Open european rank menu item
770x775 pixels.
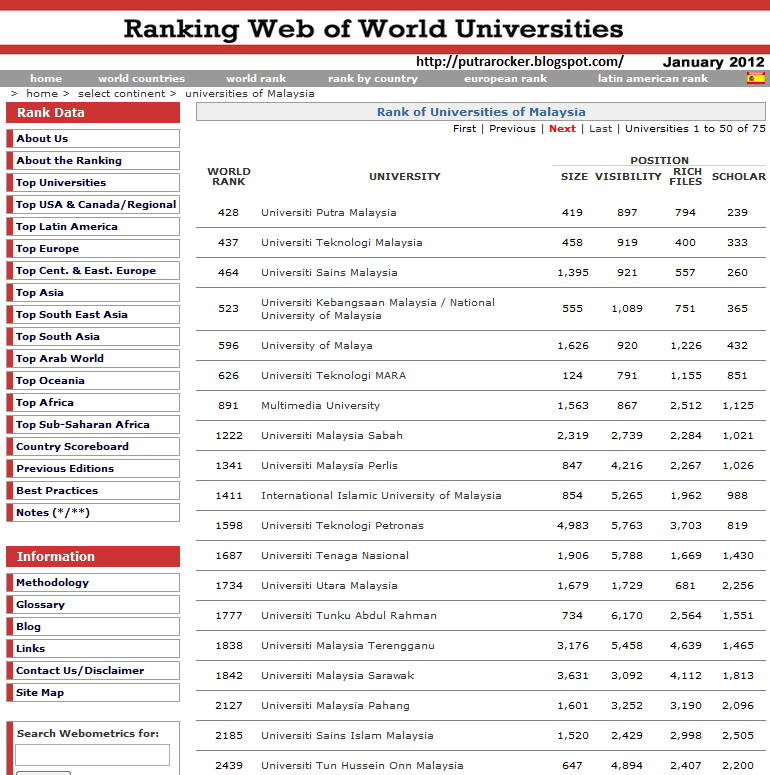coord(505,79)
